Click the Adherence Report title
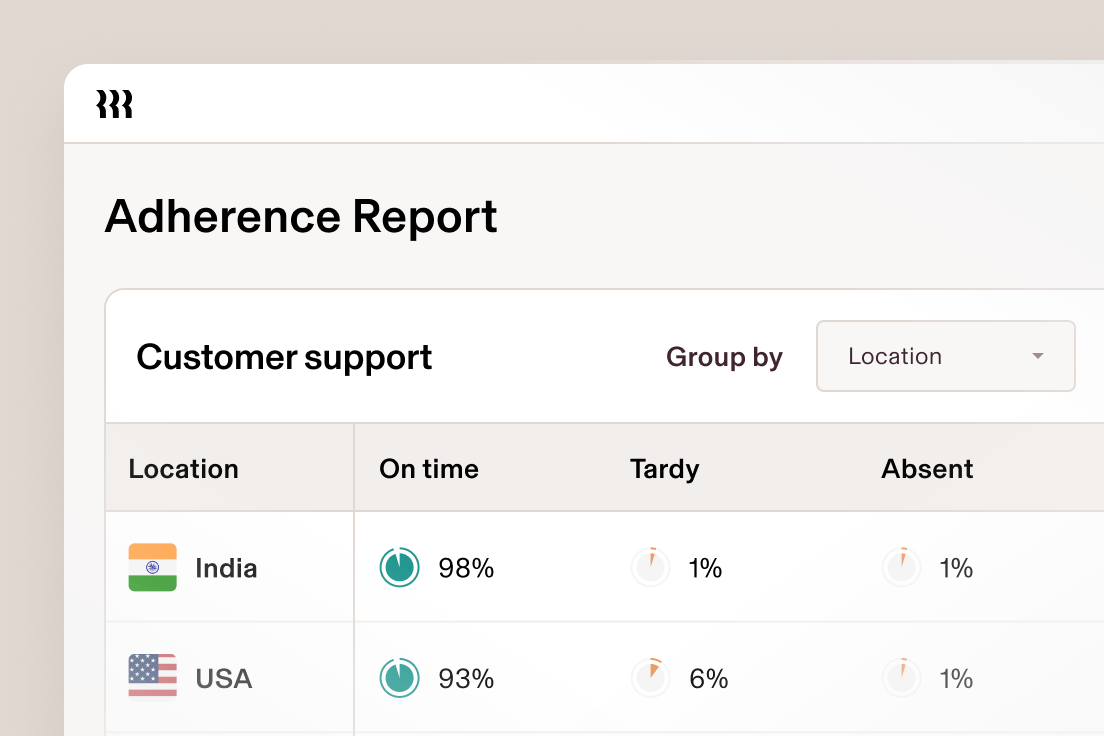Image resolution: width=1104 pixels, height=736 pixels. pos(301,217)
